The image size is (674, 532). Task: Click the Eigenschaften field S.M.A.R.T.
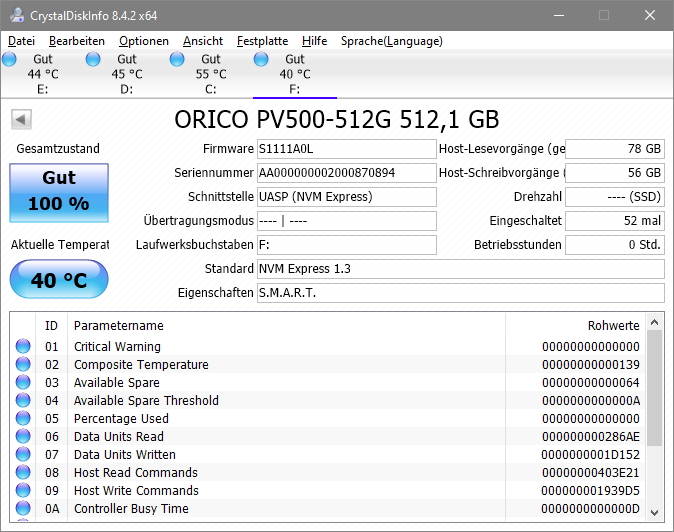coord(461,293)
